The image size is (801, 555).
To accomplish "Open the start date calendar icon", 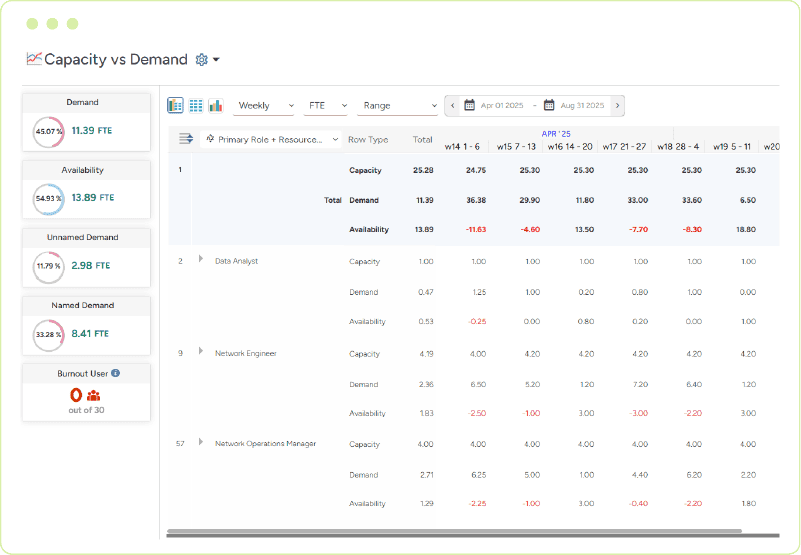I will (x=469, y=105).
